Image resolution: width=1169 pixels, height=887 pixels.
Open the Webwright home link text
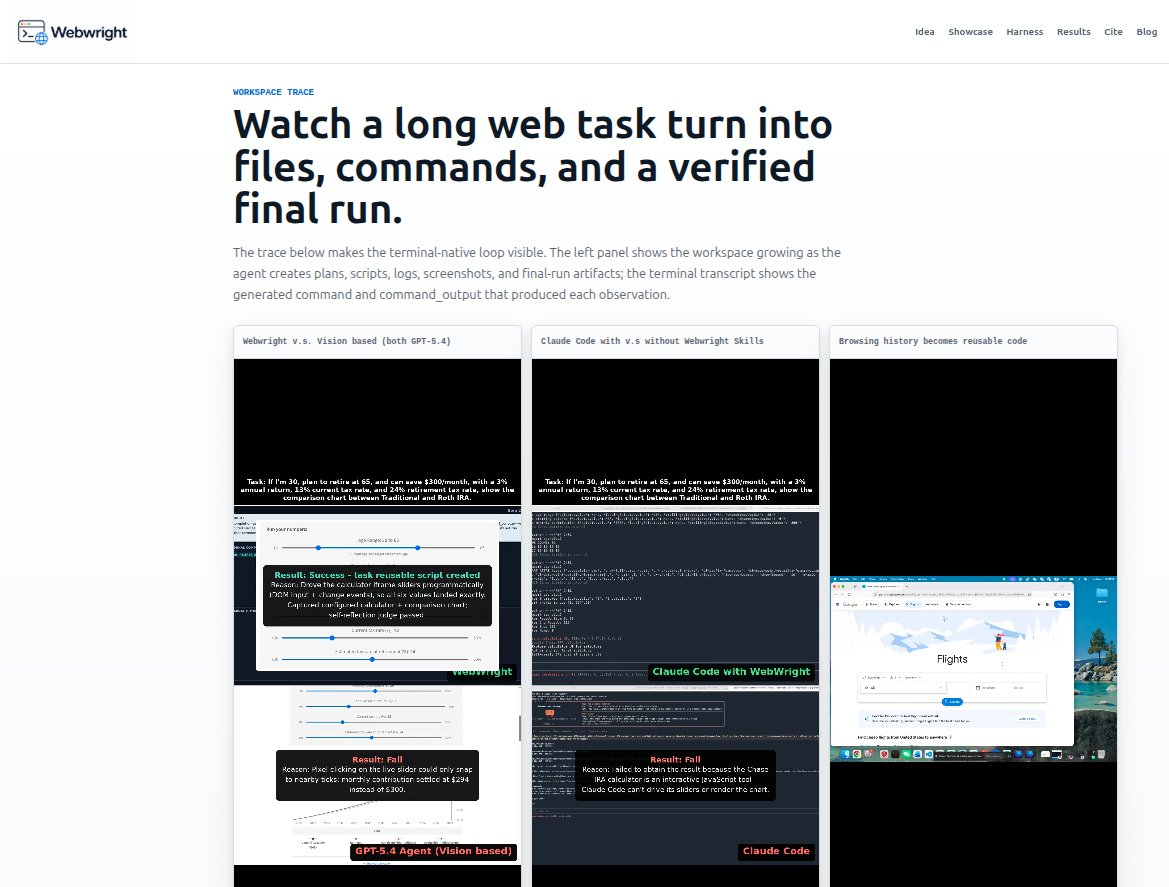pyautogui.click(x=89, y=32)
